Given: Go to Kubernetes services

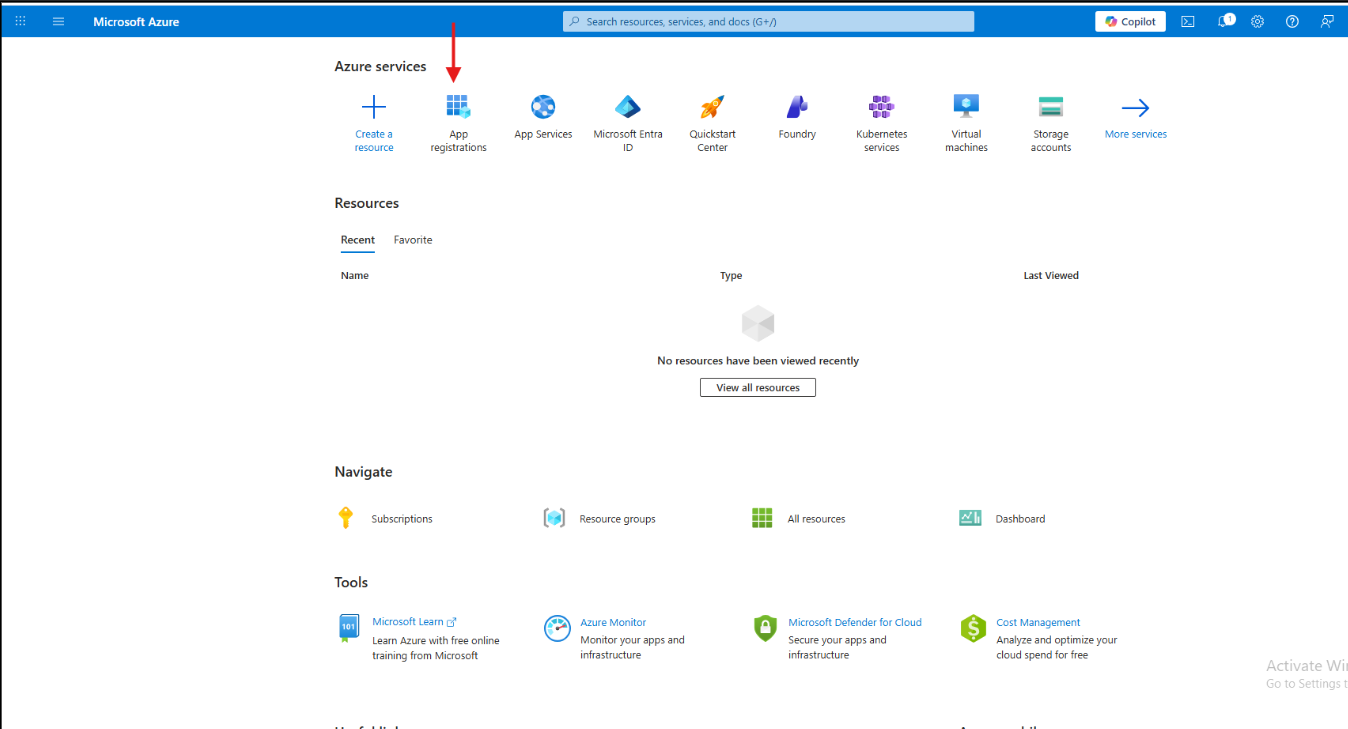Looking at the screenshot, I should click(x=882, y=124).
